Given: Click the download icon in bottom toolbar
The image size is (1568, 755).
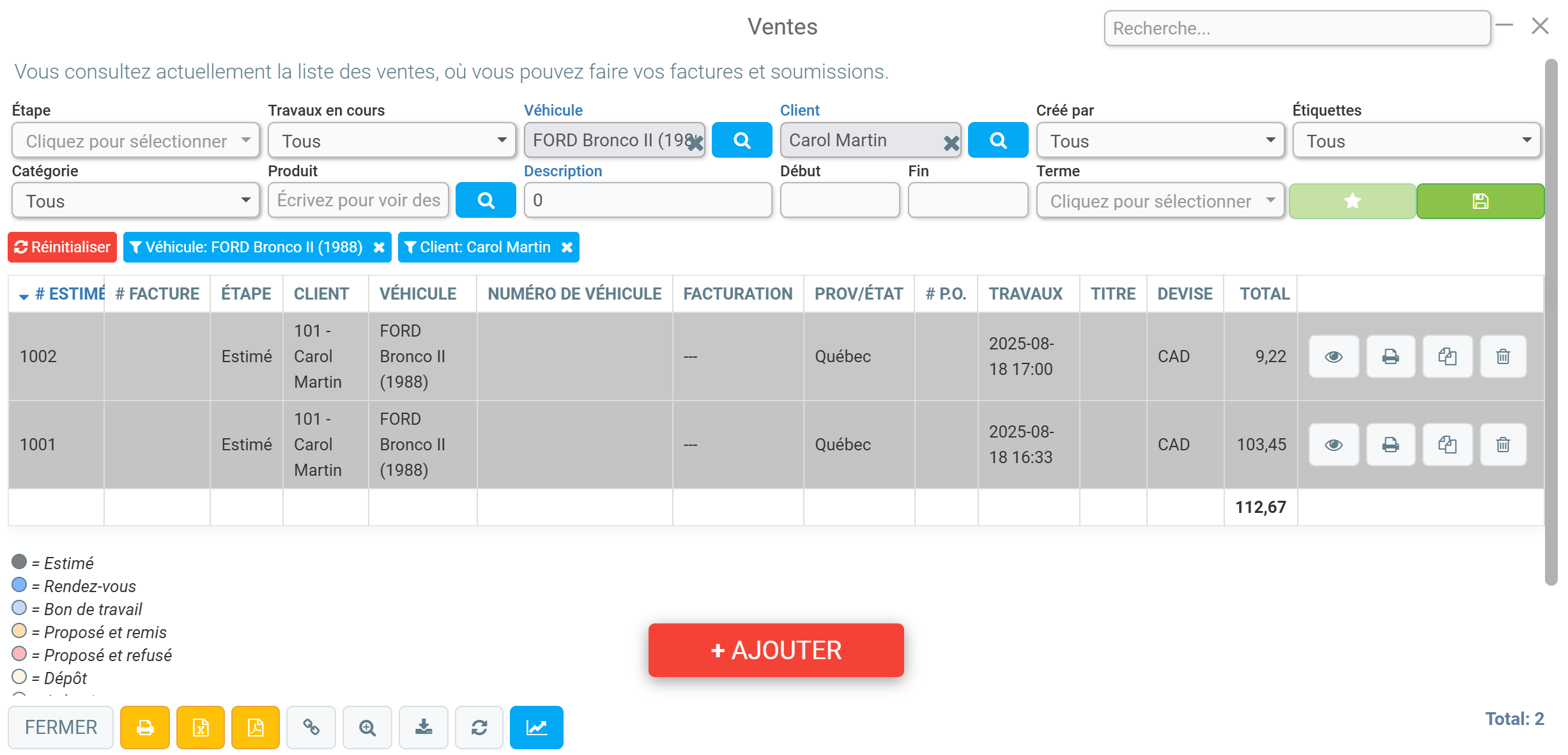Looking at the screenshot, I should point(424,728).
